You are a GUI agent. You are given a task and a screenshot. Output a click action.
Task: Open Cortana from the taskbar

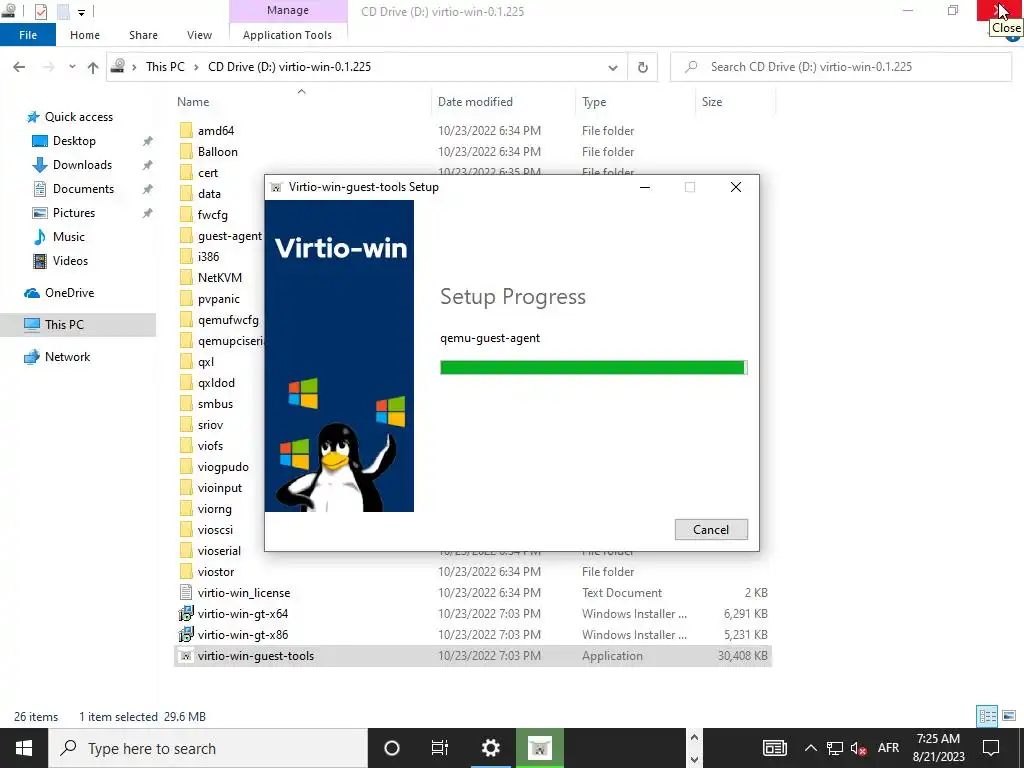(x=392, y=748)
